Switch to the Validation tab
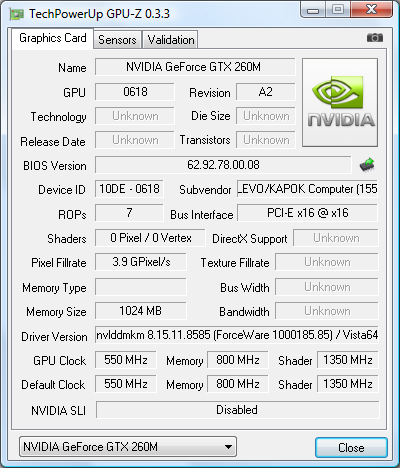400x468 pixels. pyautogui.click(x=171, y=40)
